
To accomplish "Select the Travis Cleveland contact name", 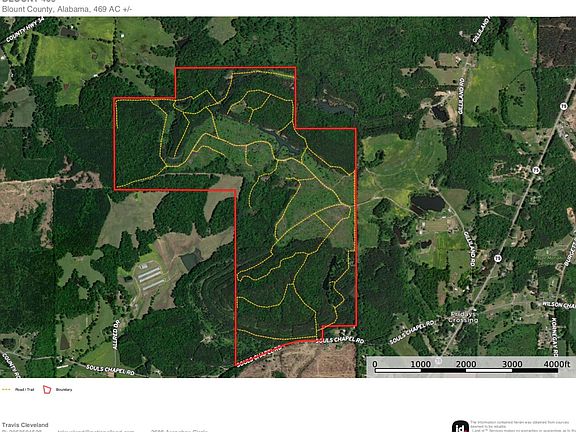I will [25, 425].
